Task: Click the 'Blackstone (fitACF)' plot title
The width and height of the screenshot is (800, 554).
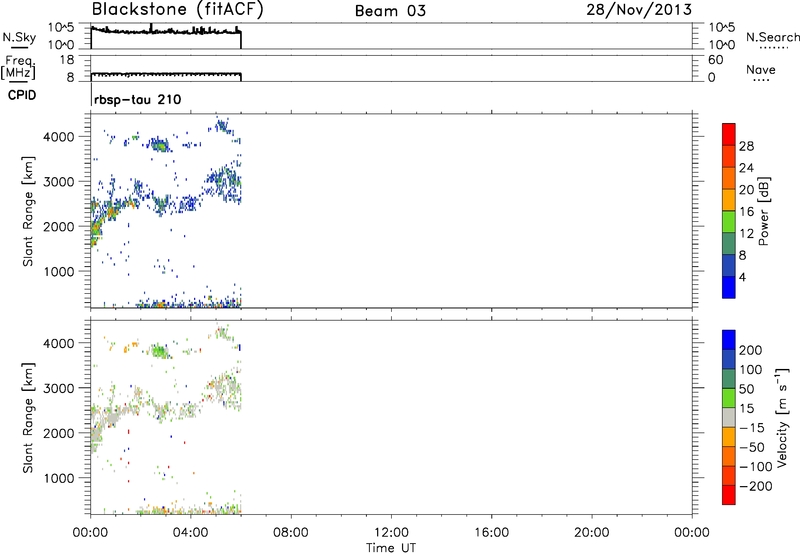Action: (x=177, y=10)
